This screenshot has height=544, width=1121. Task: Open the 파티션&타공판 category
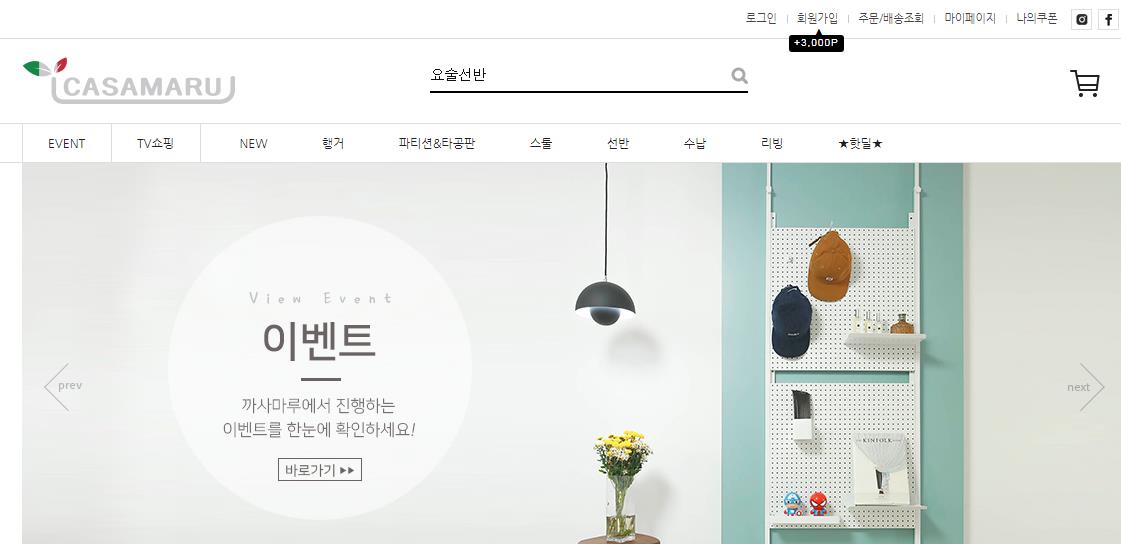pos(437,143)
